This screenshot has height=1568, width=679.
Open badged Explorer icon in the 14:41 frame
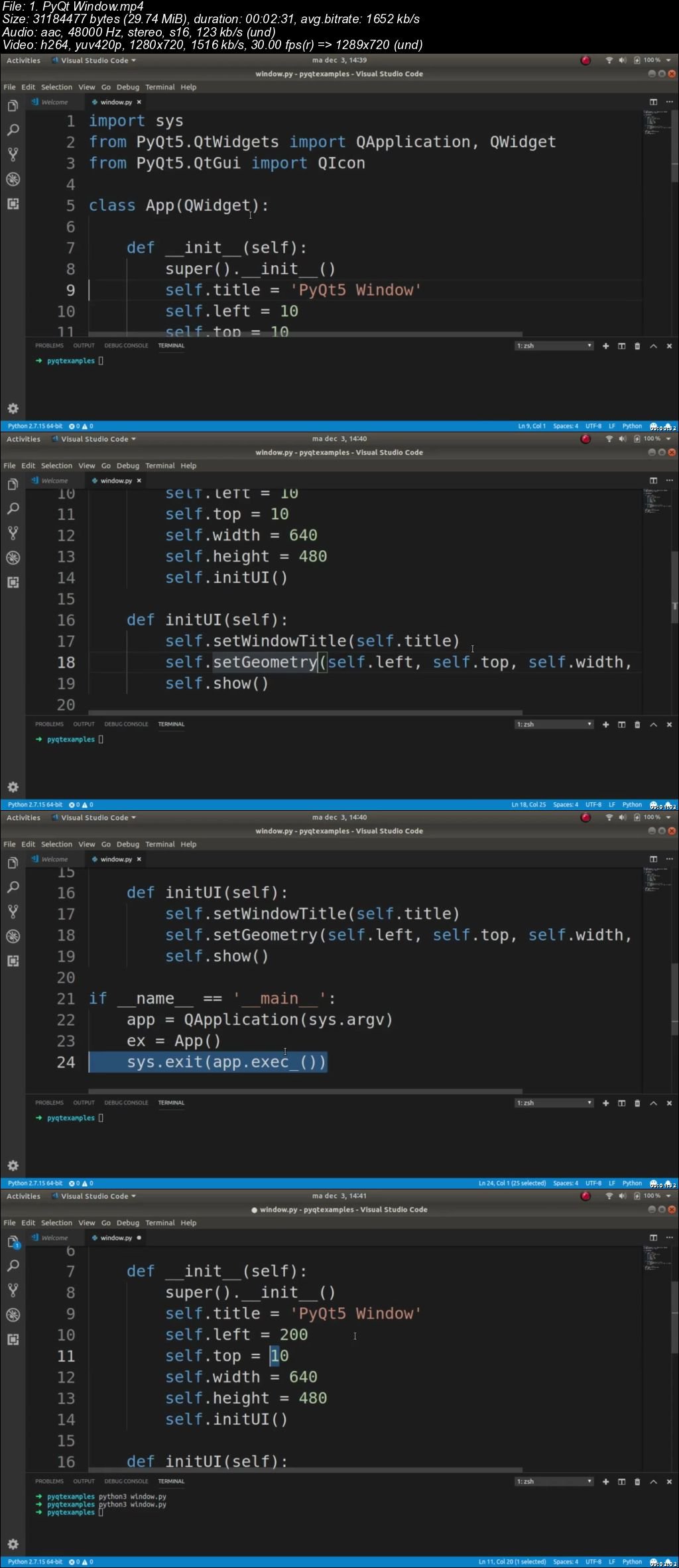(13, 1242)
